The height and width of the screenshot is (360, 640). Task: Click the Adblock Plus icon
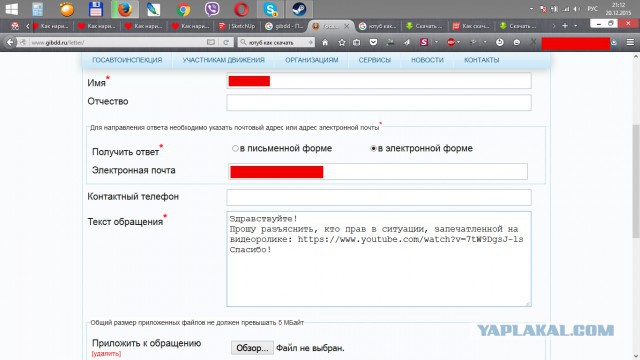coord(451,42)
